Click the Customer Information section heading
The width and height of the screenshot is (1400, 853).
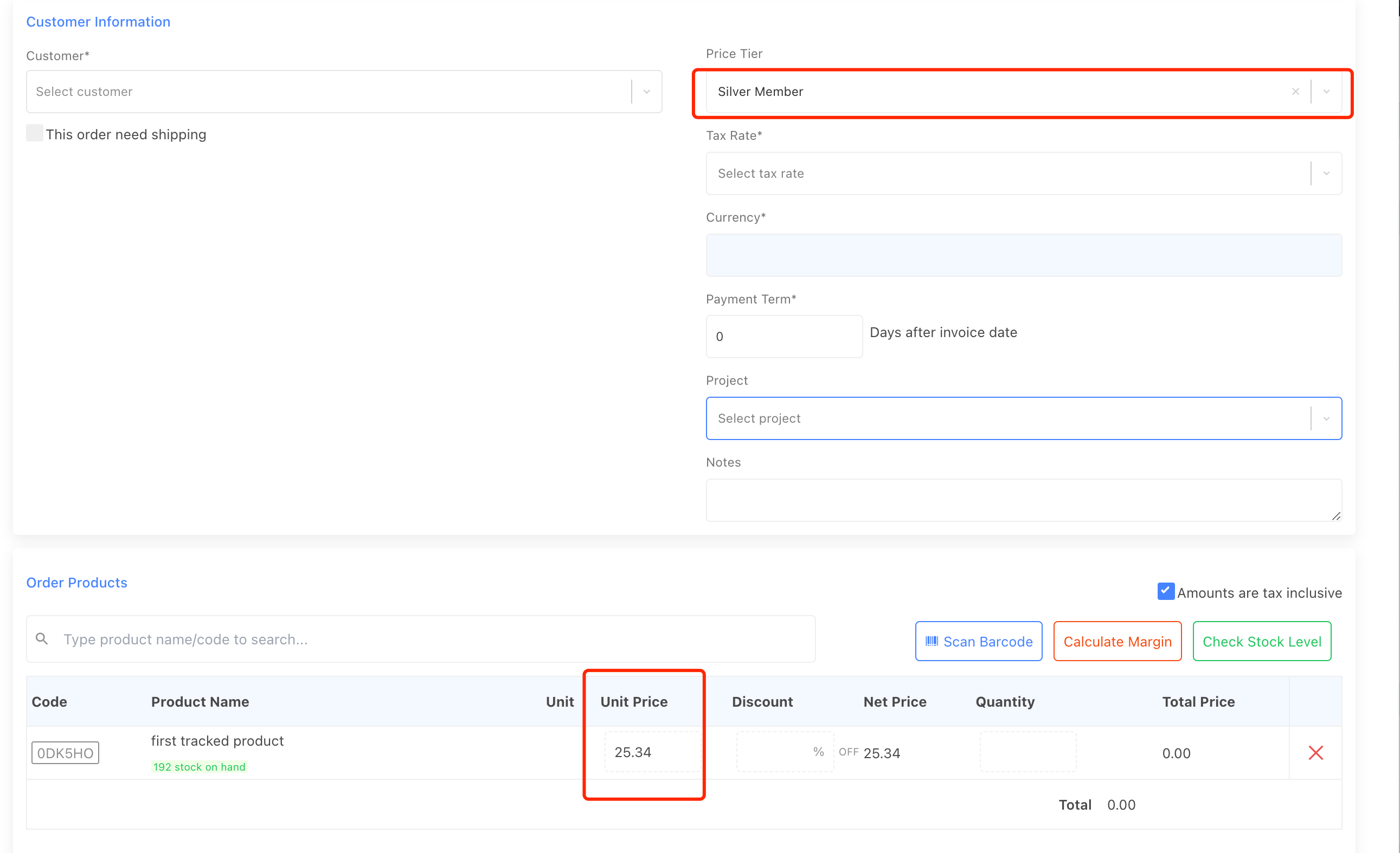pyautogui.click(x=98, y=22)
